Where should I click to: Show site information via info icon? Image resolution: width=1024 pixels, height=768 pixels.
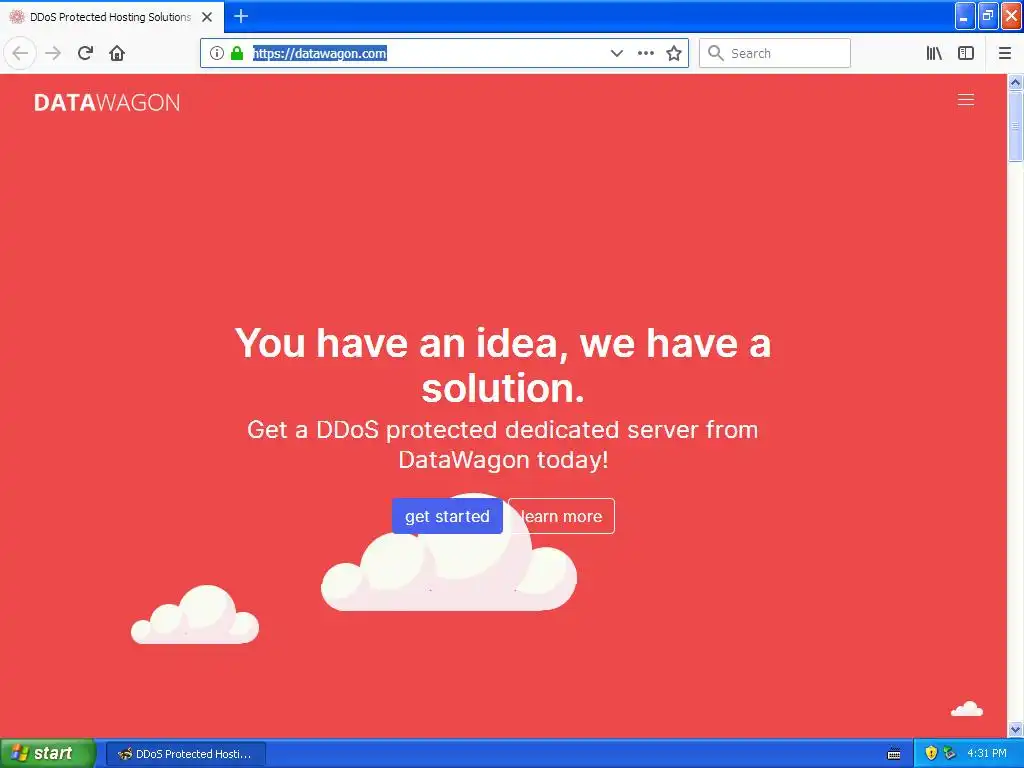[x=217, y=53]
